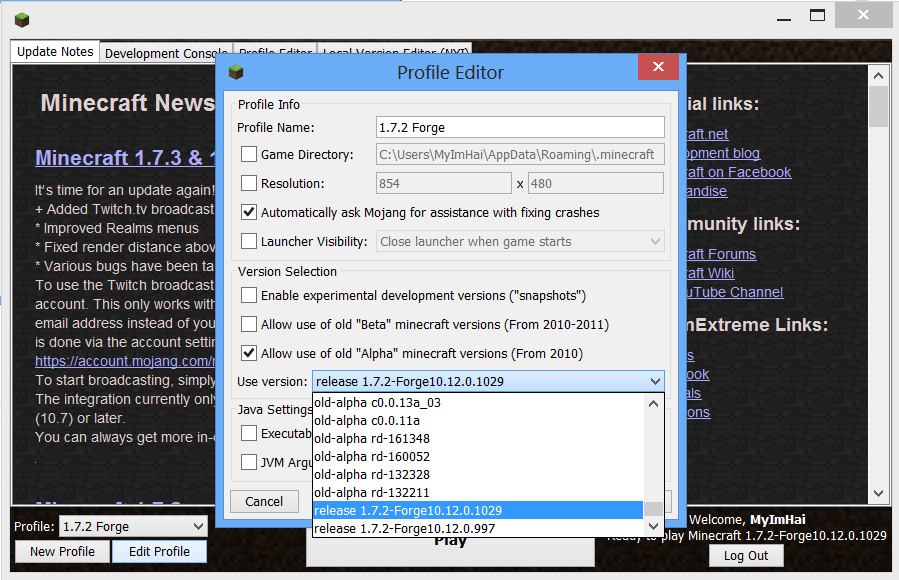Click the Minecraft block icon in launcher title bar
899x580 pixels.
click(22, 21)
